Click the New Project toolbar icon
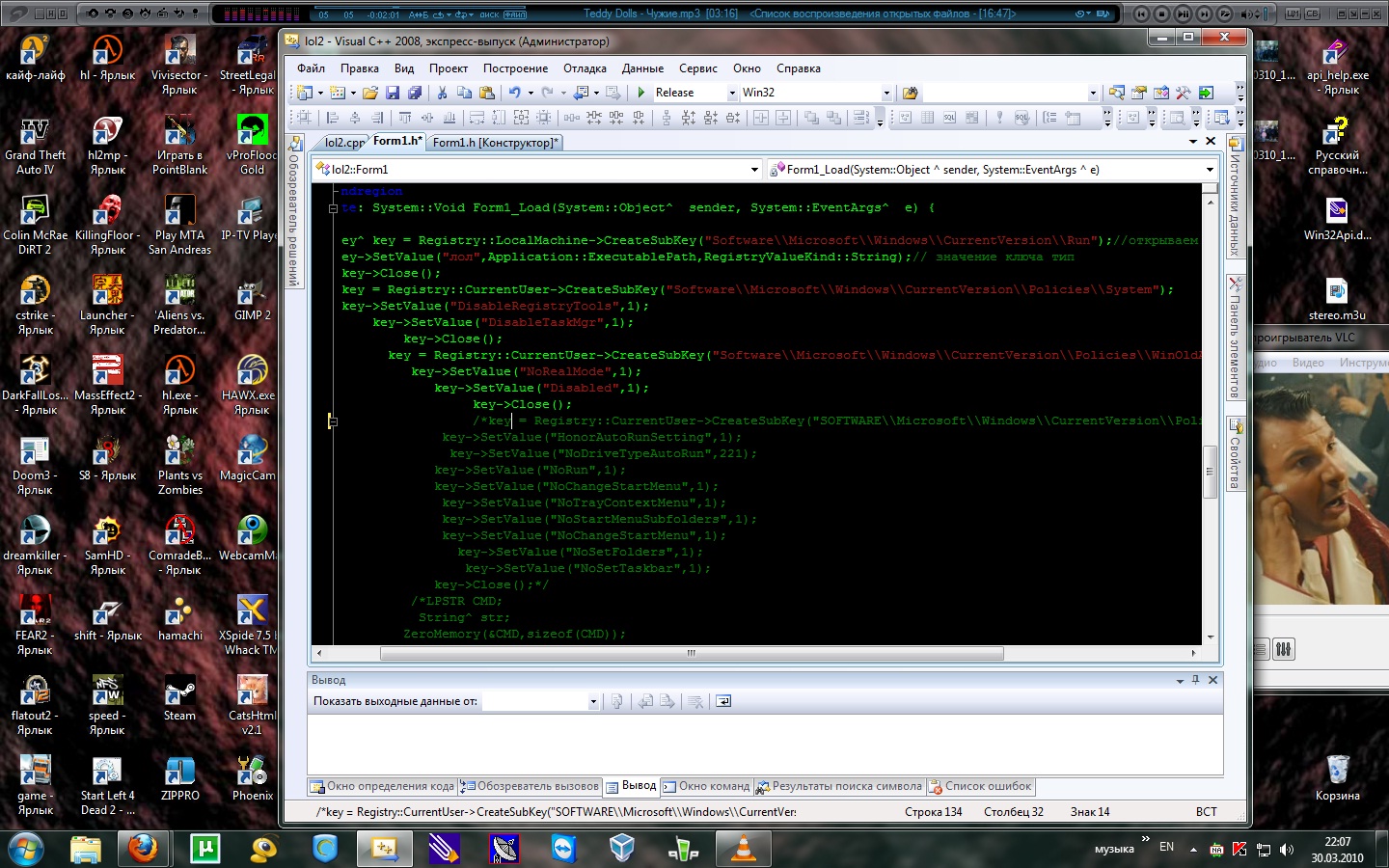This screenshot has height=868, width=1389. tap(305, 93)
